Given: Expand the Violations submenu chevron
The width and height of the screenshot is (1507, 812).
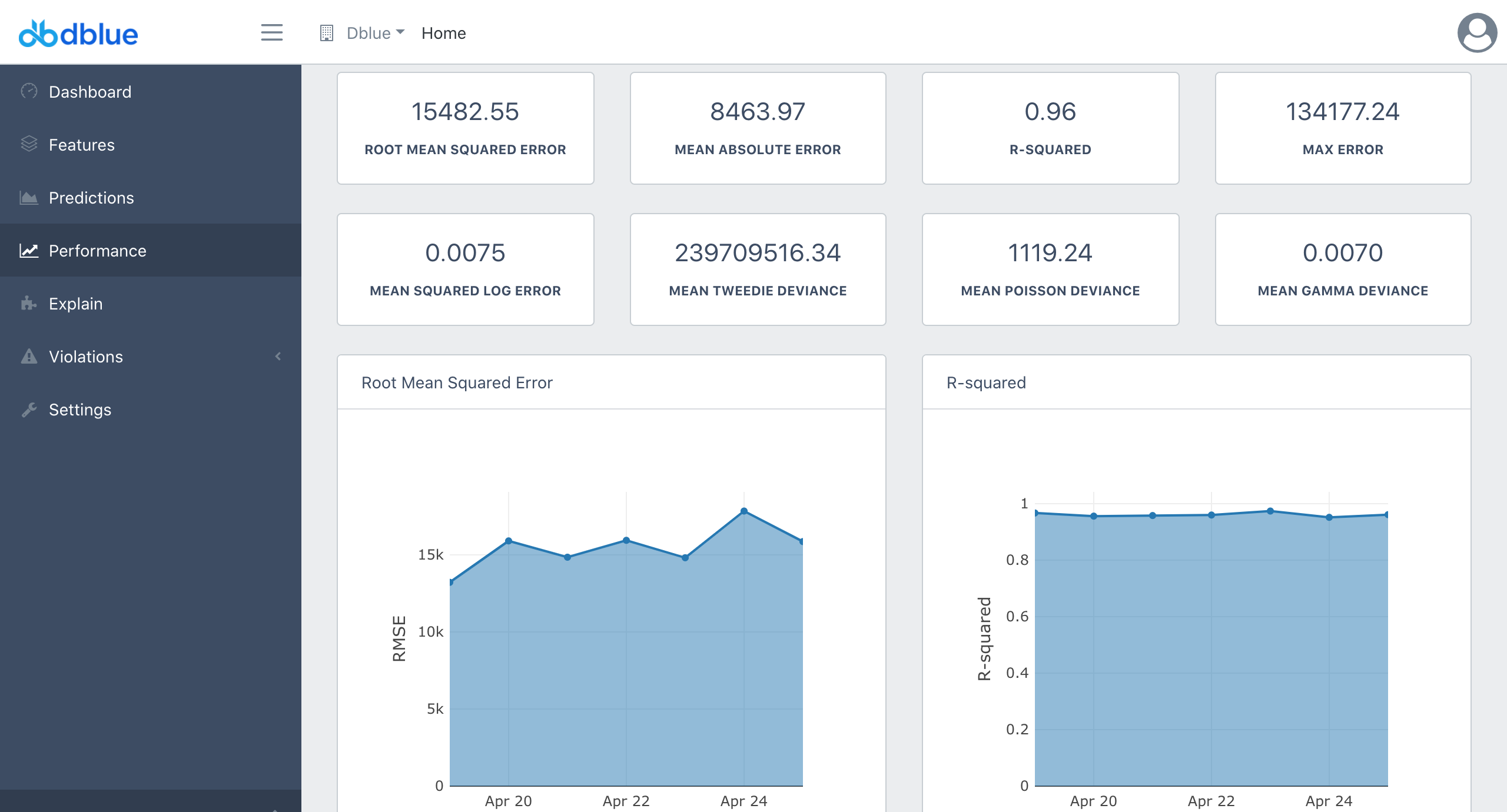Looking at the screenshot, I should [x=278, y=357].
